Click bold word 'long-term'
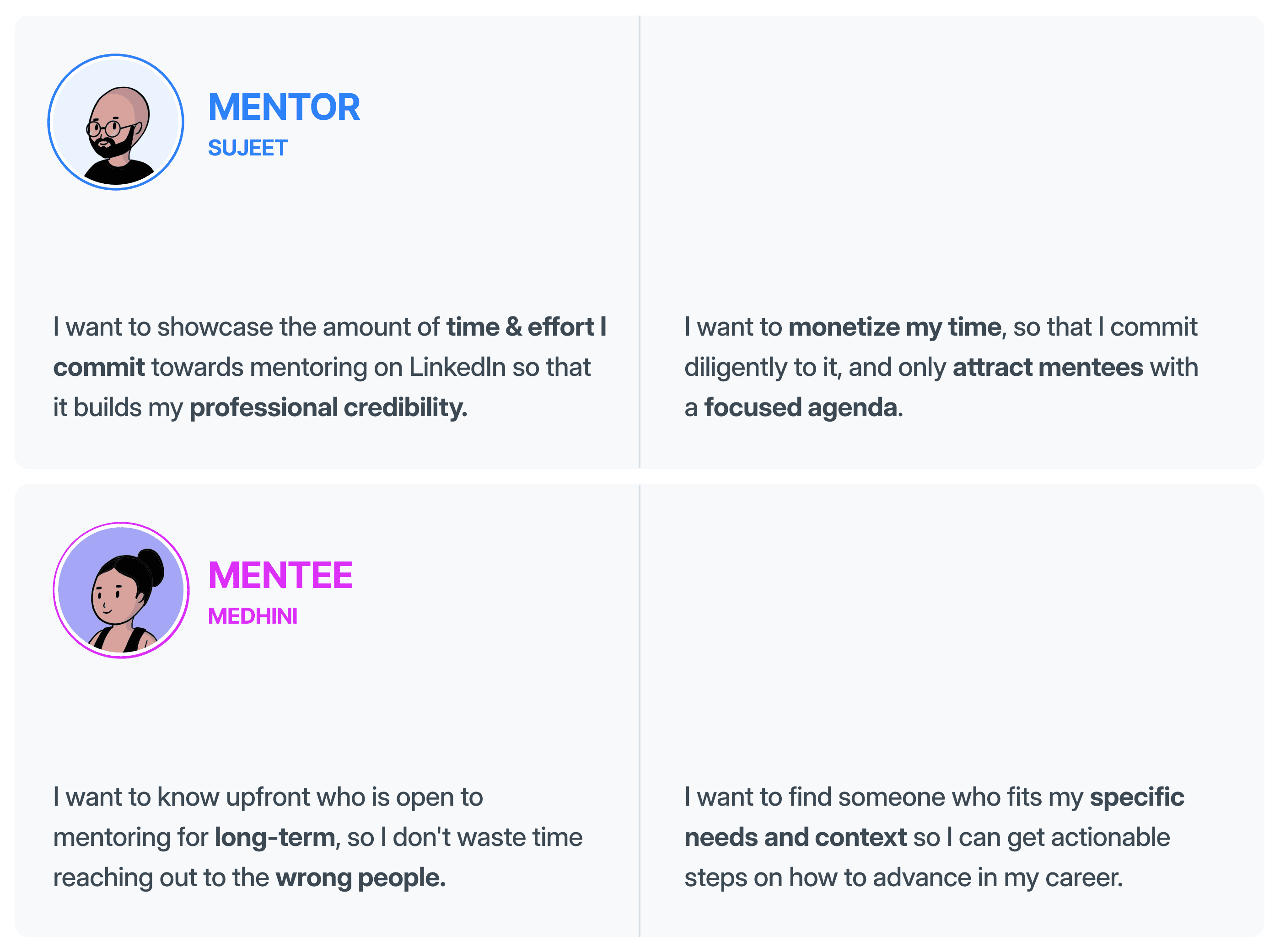 pyautogui.click(x=274, y=837)
